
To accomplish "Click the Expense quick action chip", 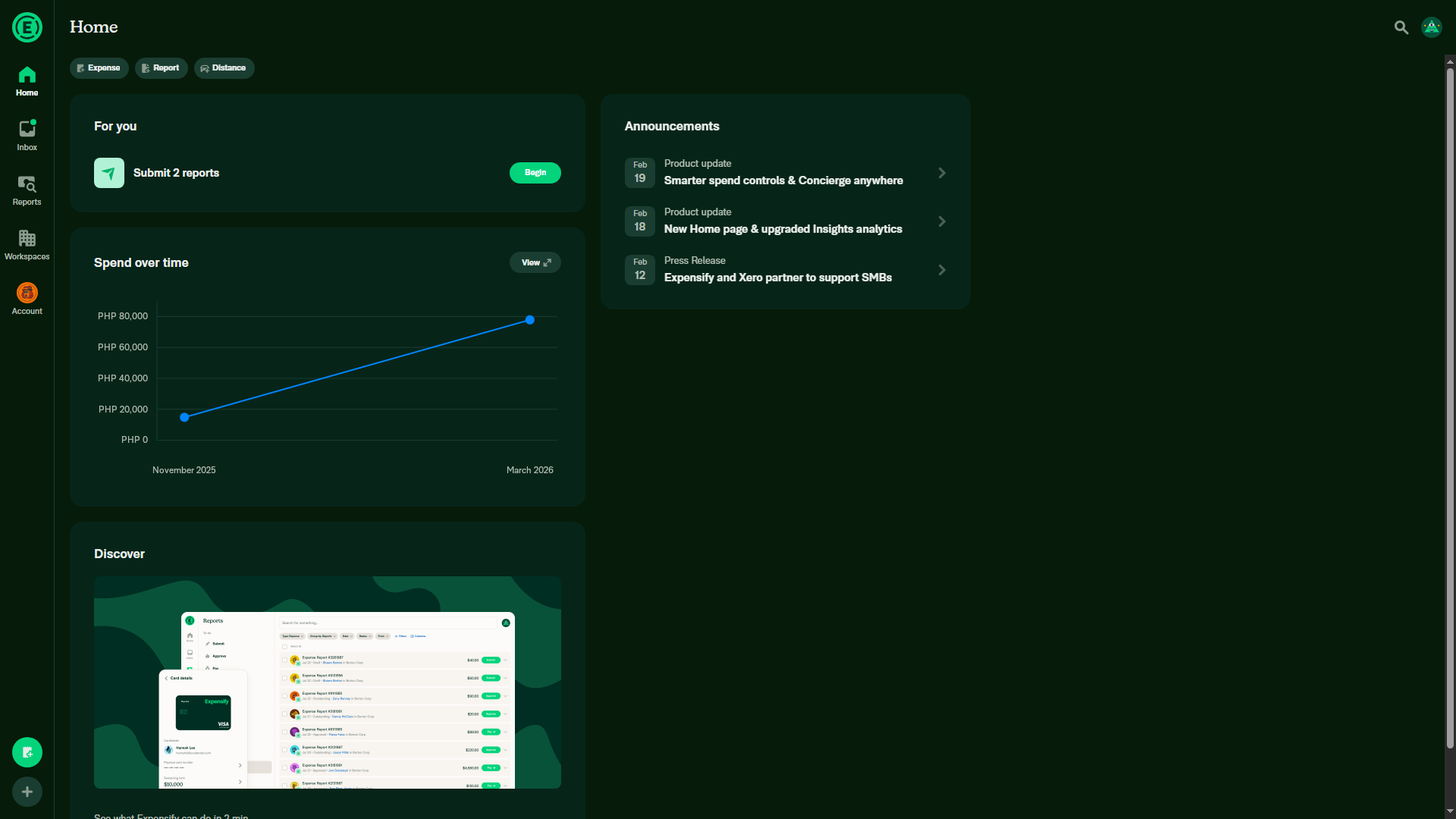I will (99, 68).
